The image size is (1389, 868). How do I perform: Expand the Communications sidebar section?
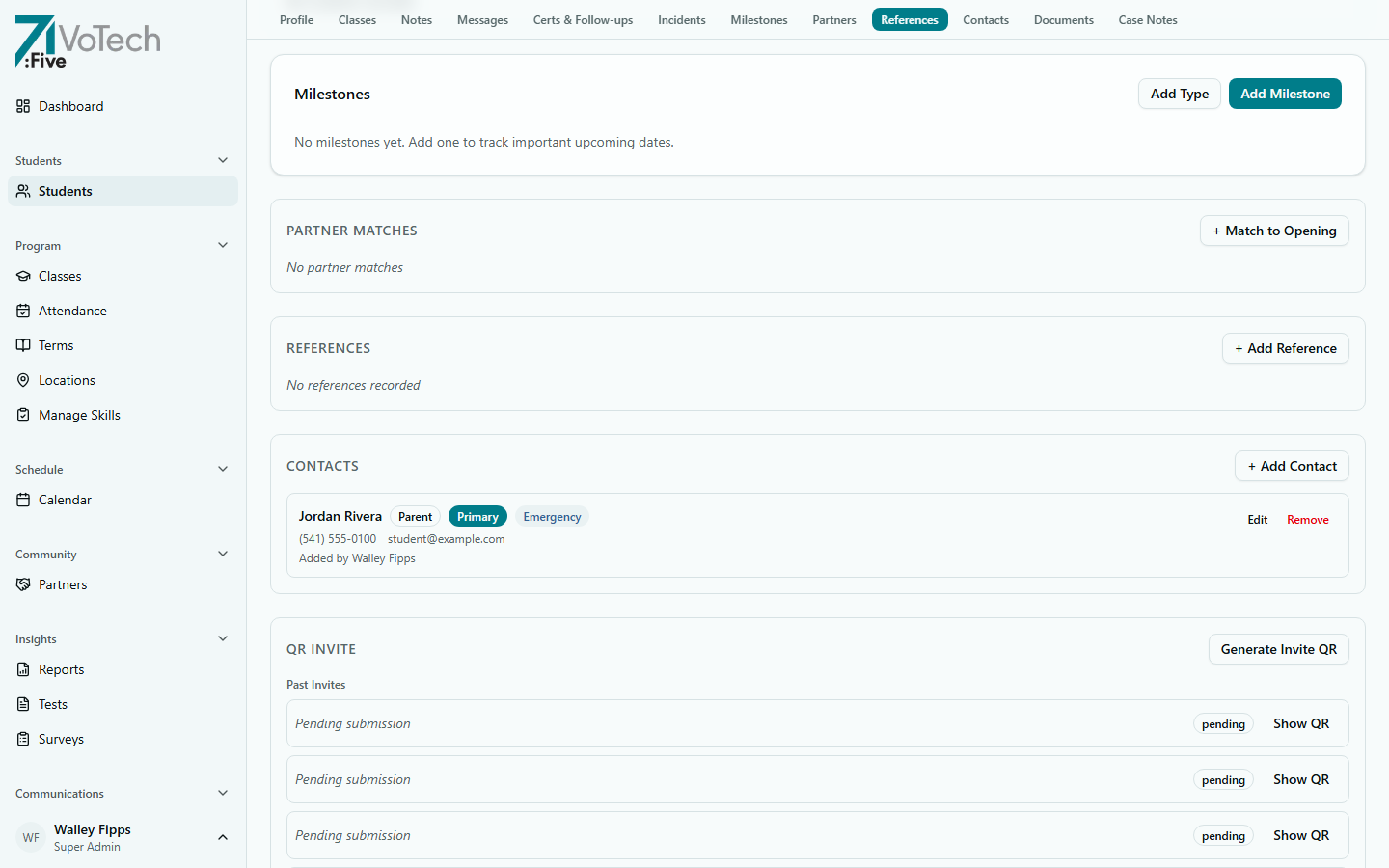223,793
